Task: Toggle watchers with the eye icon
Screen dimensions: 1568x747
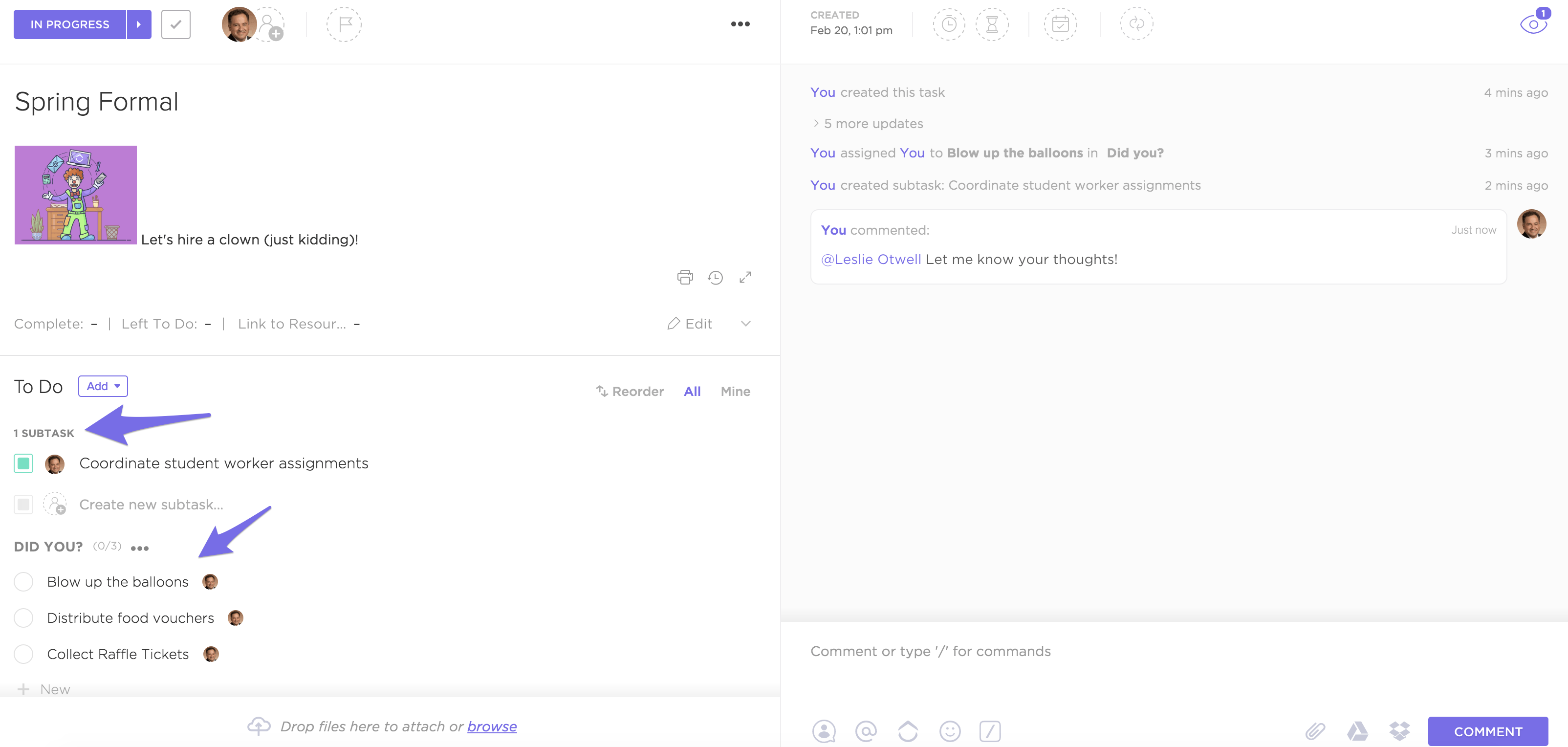Action: [1534, 24]
